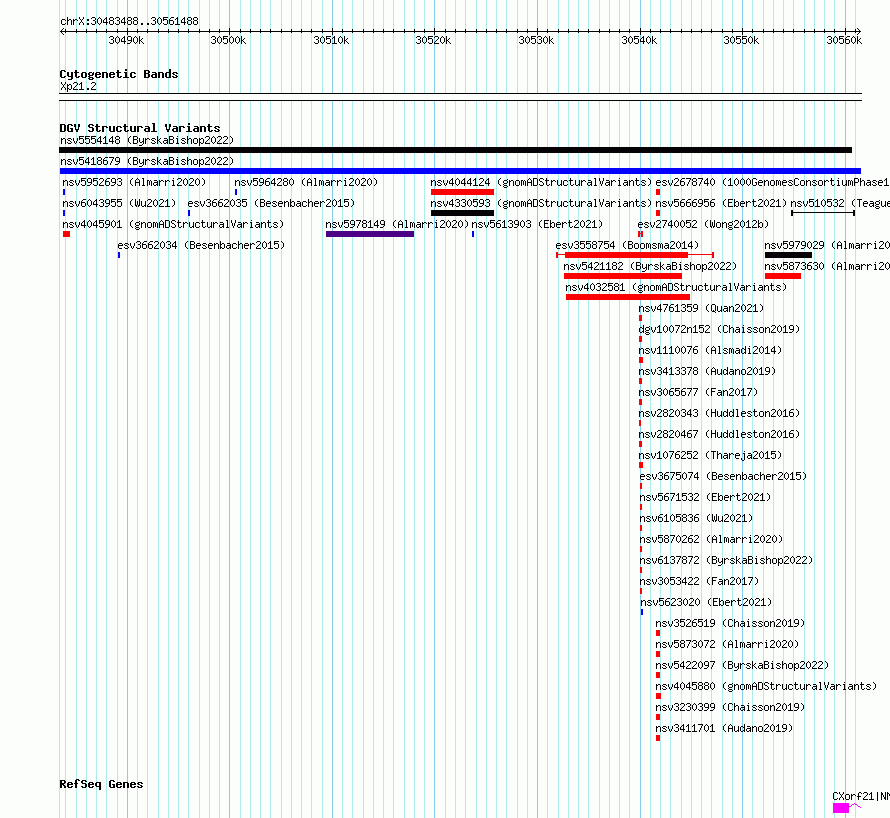Open nsv2820467 (Huddleston2016) variant
890x818 pixels.
(x=719, y=434)
